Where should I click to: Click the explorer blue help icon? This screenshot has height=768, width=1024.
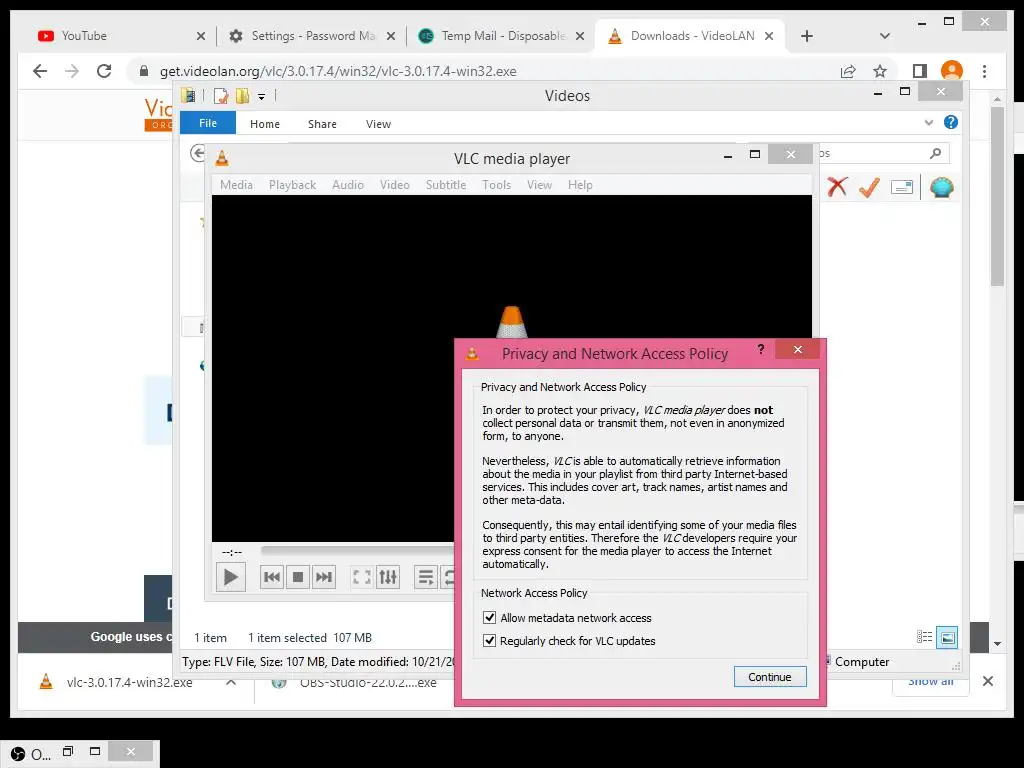[951, 122]
